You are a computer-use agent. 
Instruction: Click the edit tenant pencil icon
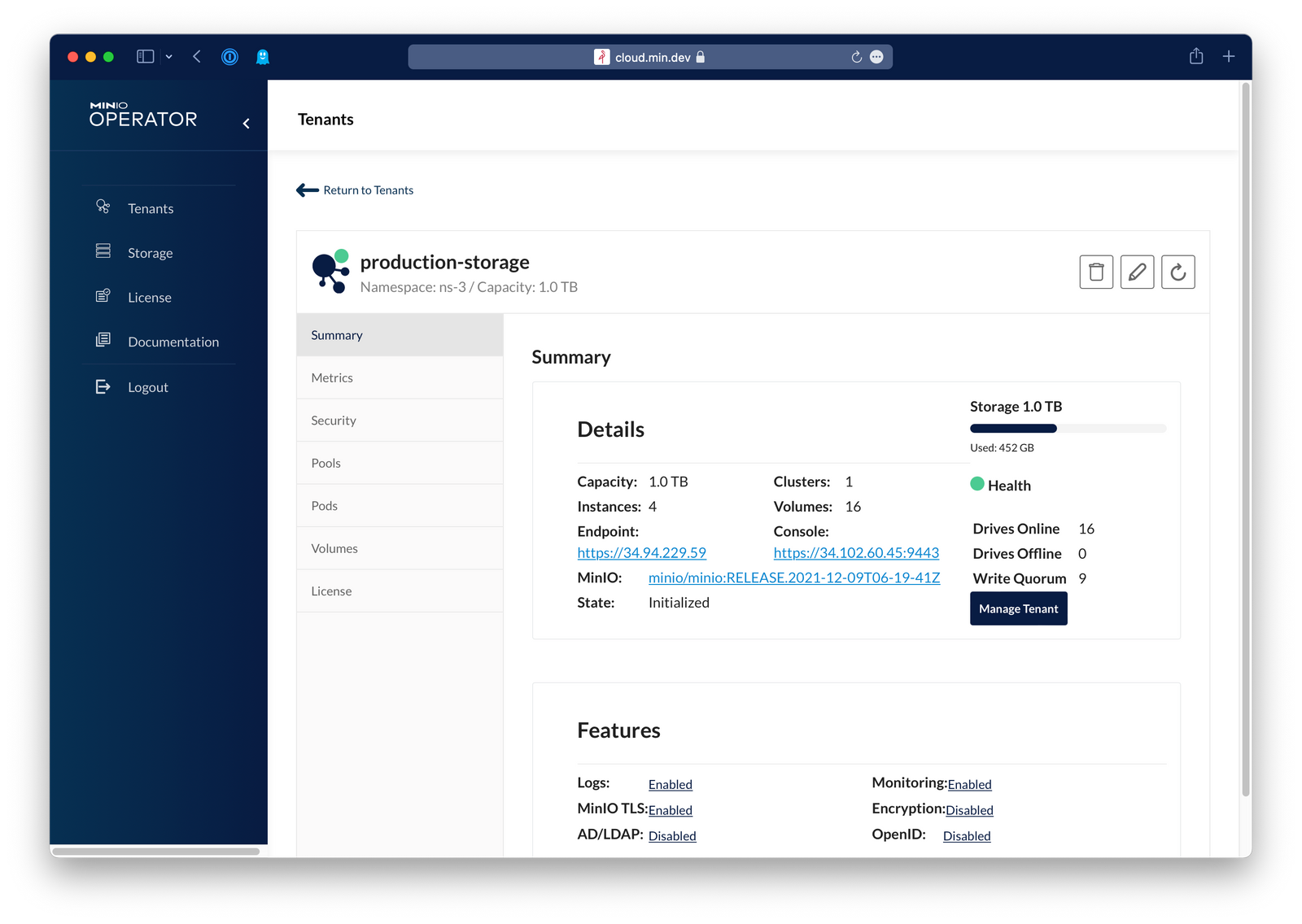pos(1137,272)
